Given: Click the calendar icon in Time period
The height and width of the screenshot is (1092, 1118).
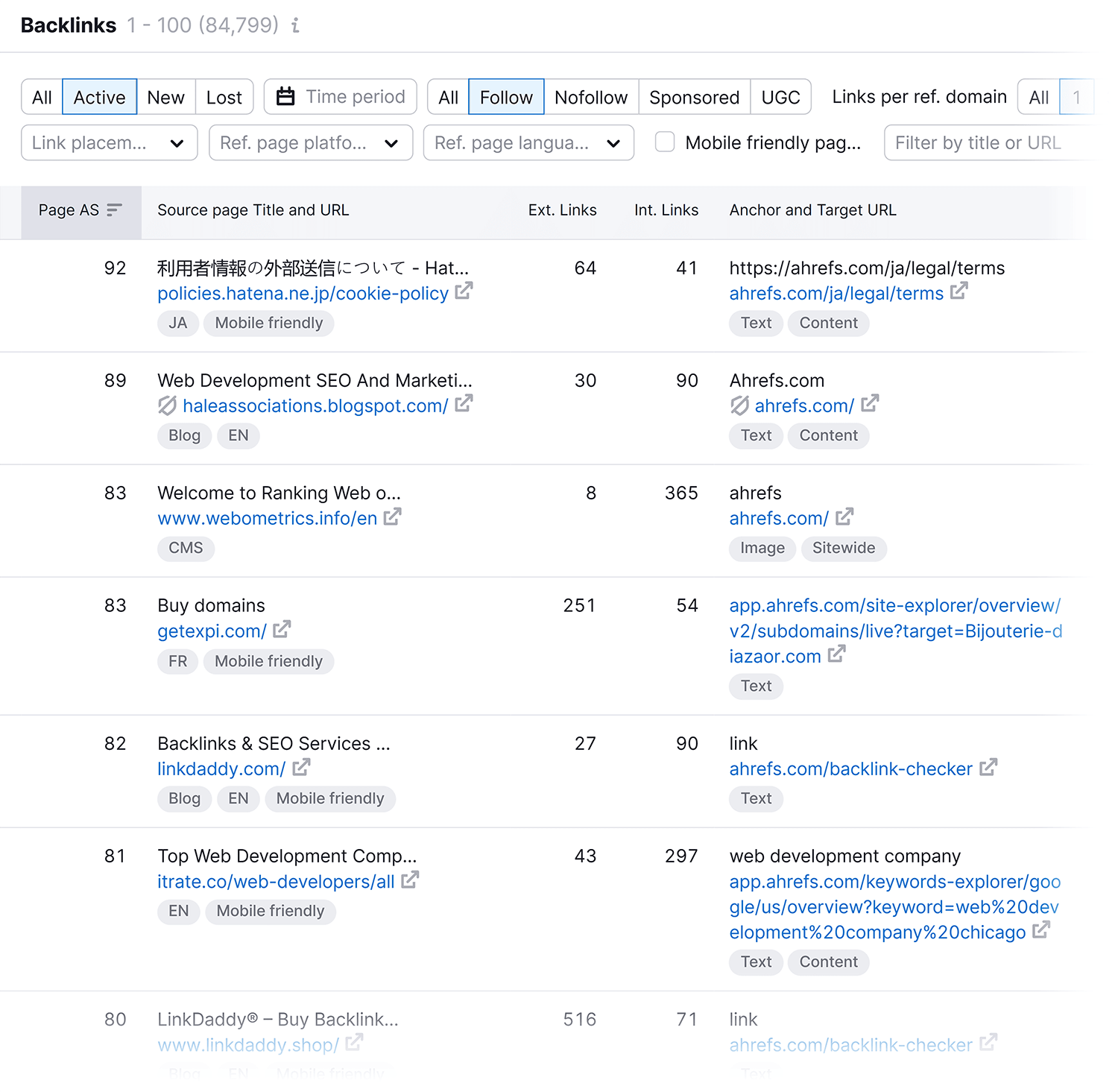Looking at the screenshot, I should [x=285, y=97].
